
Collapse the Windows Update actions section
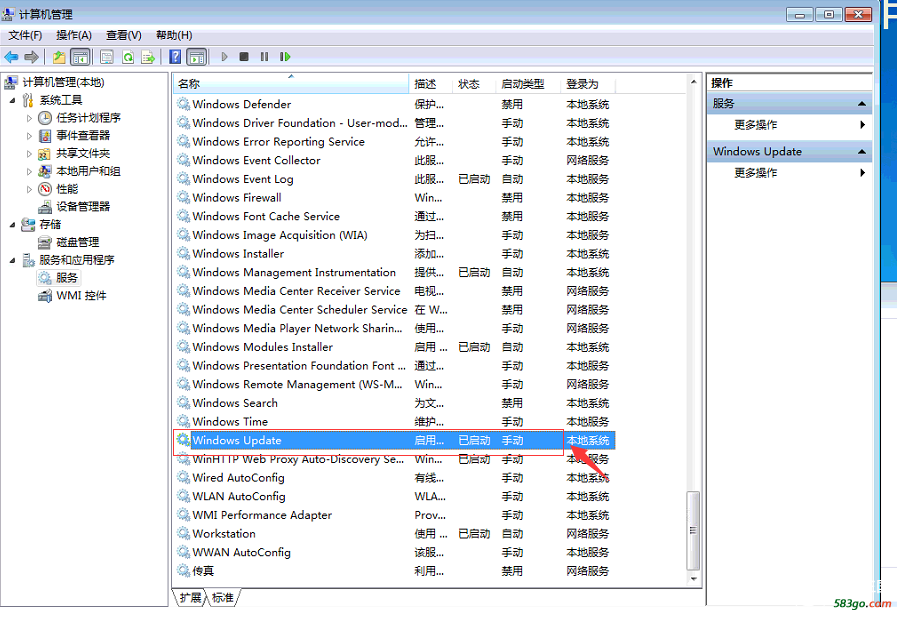862,152
